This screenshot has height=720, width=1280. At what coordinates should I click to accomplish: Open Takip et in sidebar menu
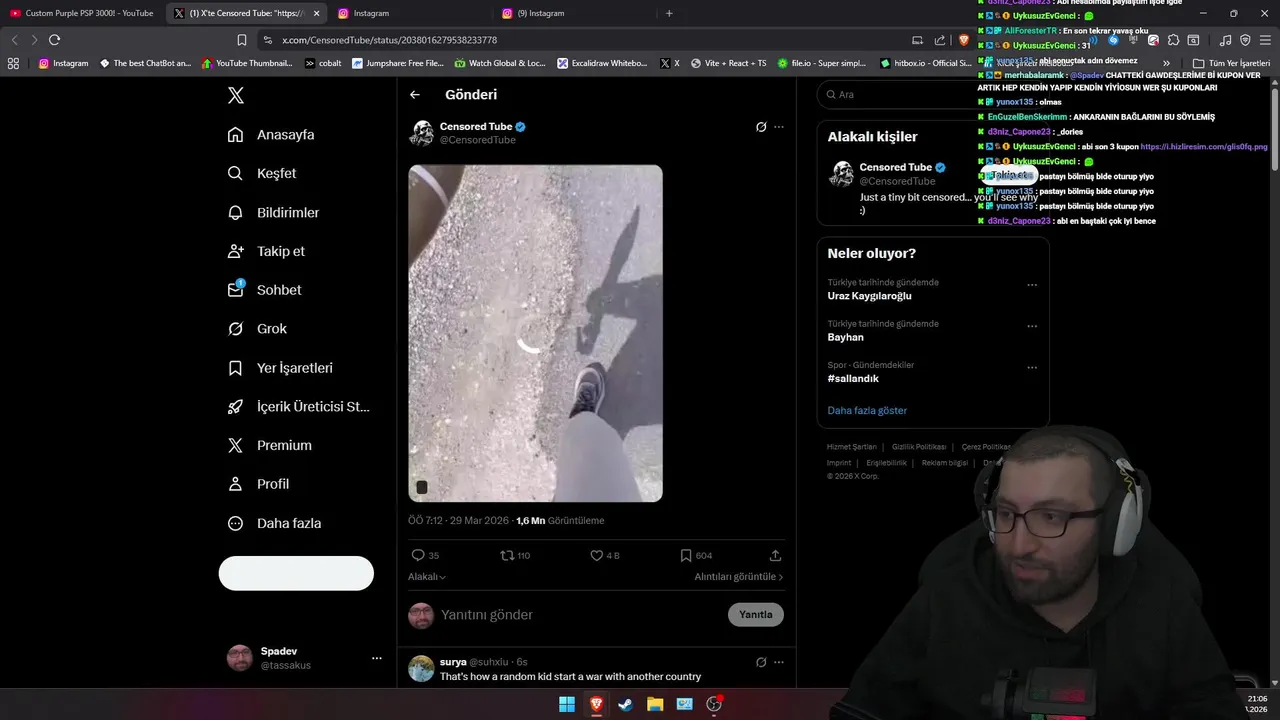pos(266,251)
